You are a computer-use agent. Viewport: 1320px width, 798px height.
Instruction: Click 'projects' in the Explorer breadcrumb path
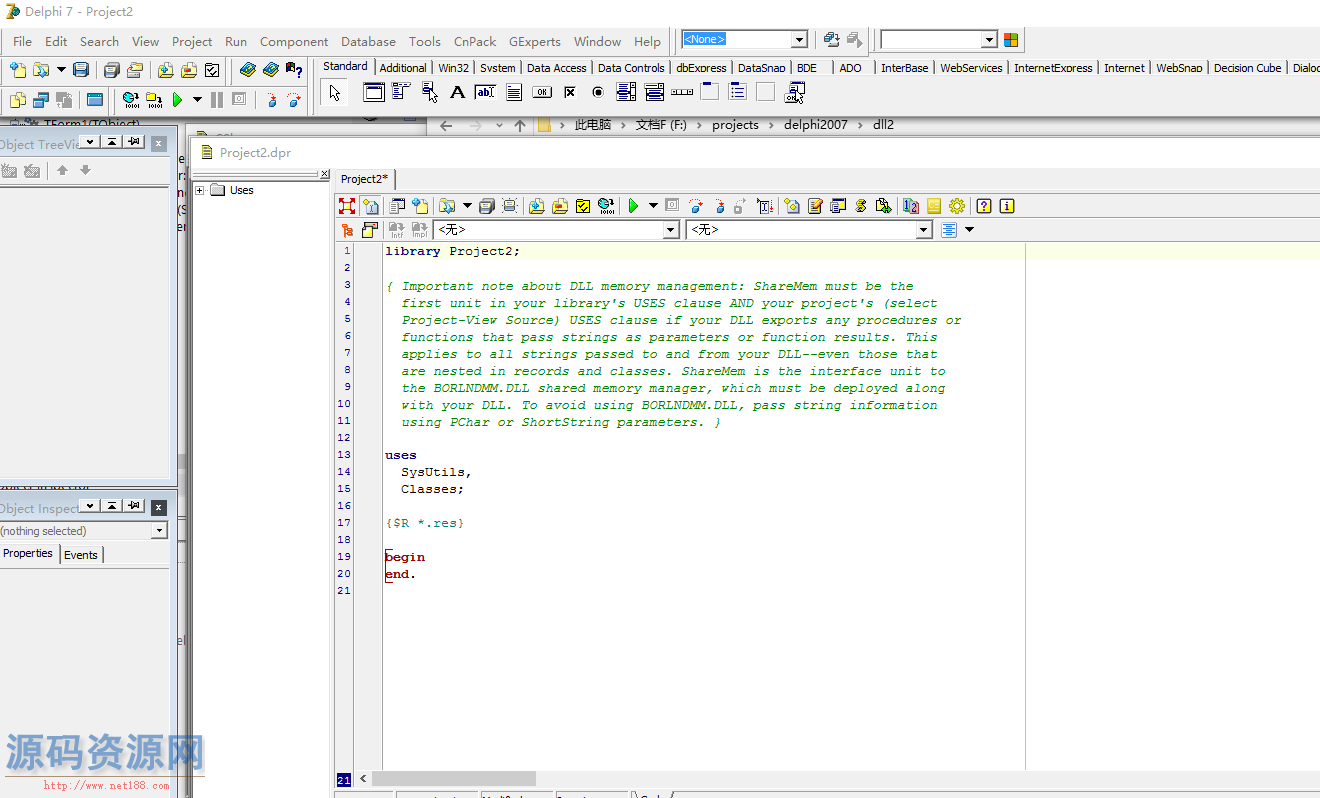(735, 125)
